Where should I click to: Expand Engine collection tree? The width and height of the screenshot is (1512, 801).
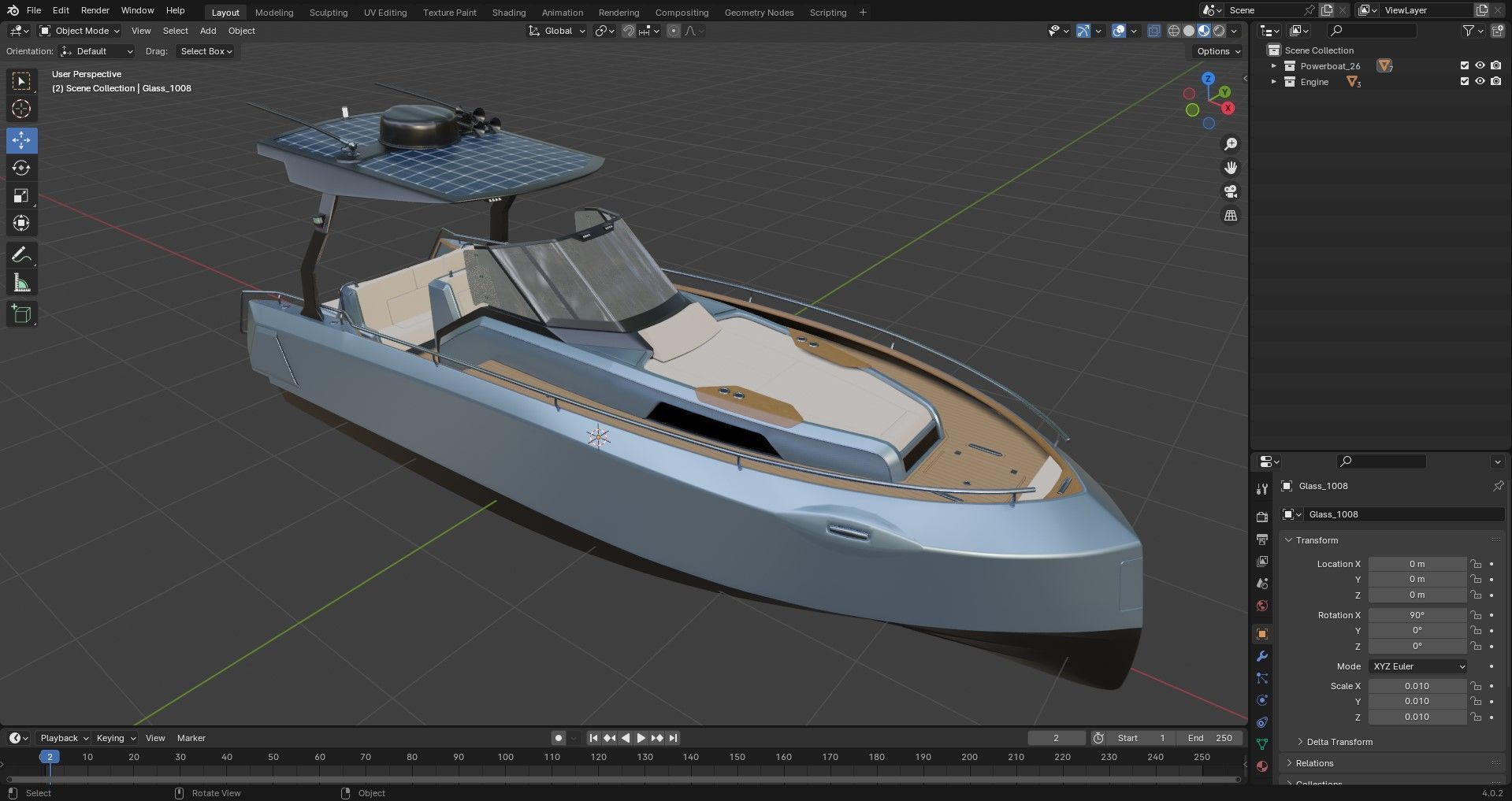tap(1273, 82)
